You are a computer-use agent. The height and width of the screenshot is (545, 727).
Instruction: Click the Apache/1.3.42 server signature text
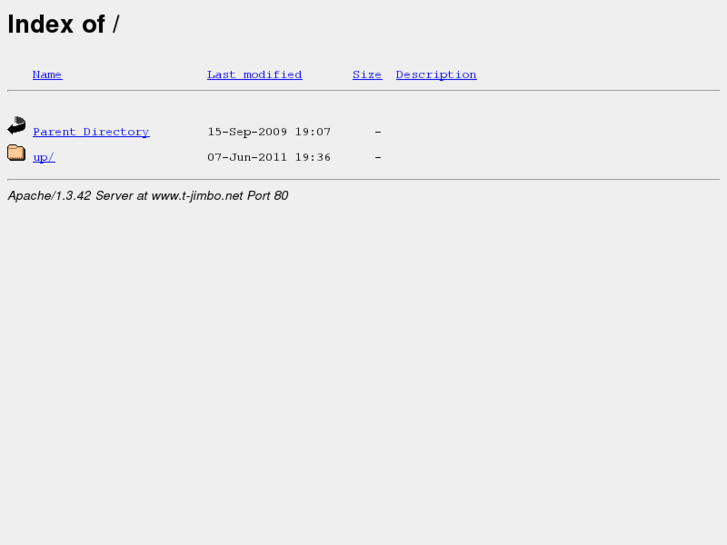[148, 196]
